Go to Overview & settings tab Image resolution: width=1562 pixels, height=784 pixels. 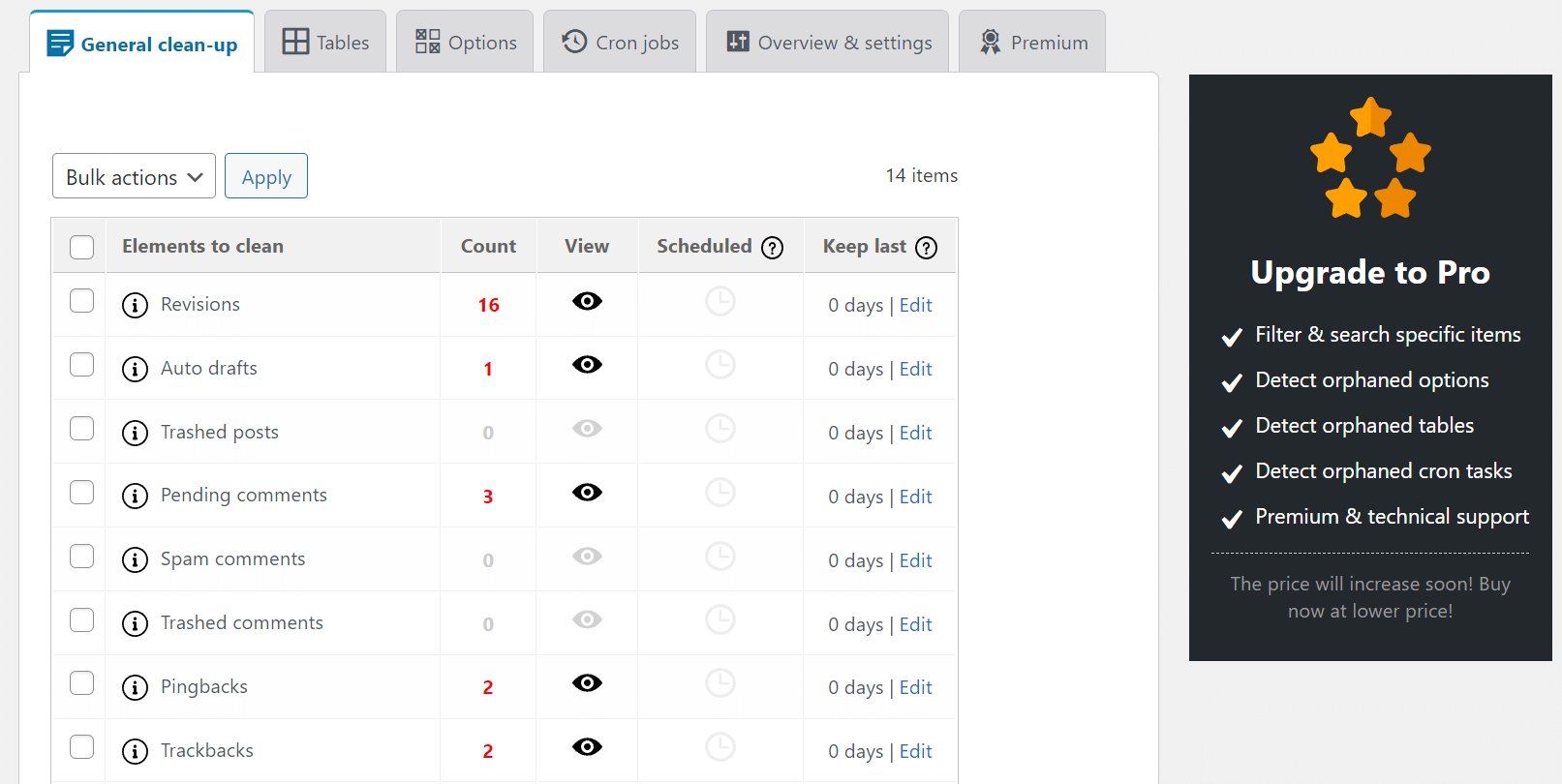click(x=828, y=43)
